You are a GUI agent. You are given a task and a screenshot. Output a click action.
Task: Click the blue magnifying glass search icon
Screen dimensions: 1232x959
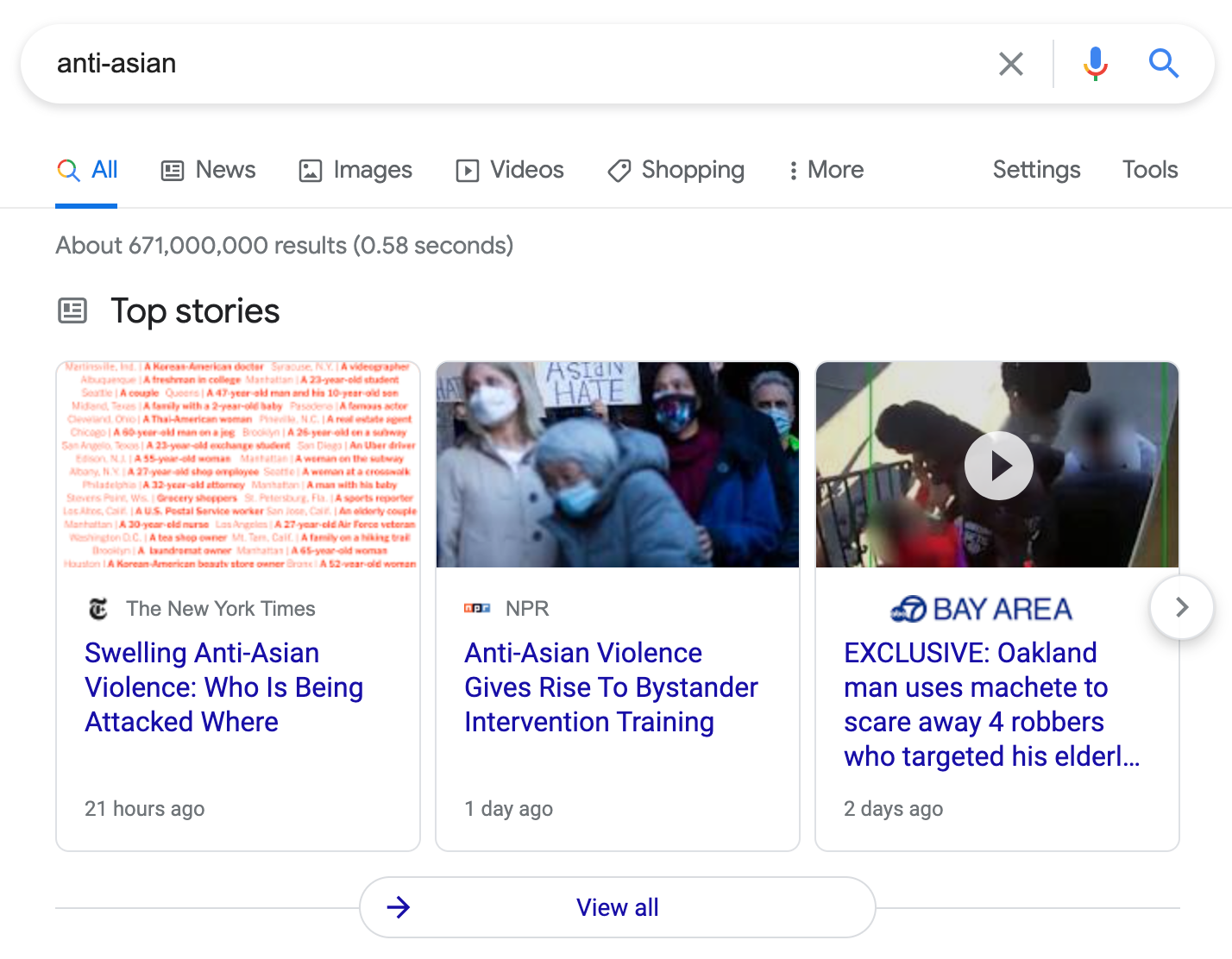(1163, 64)
